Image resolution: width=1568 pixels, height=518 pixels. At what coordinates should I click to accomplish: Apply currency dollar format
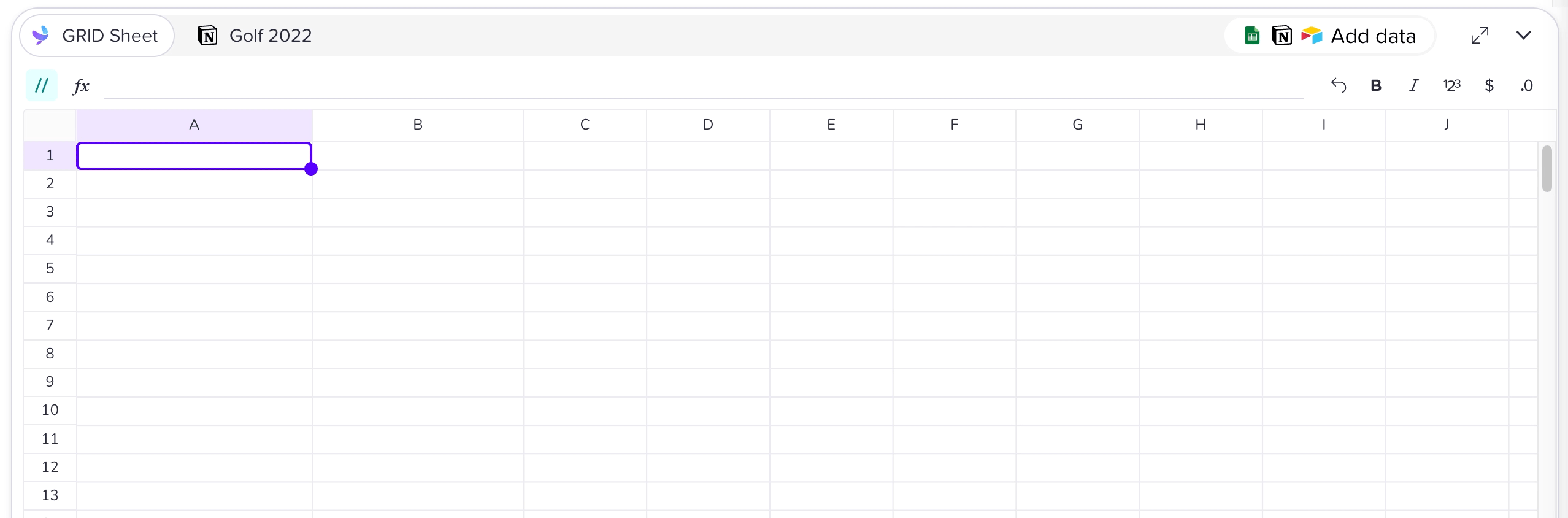tap(1489, 85)
